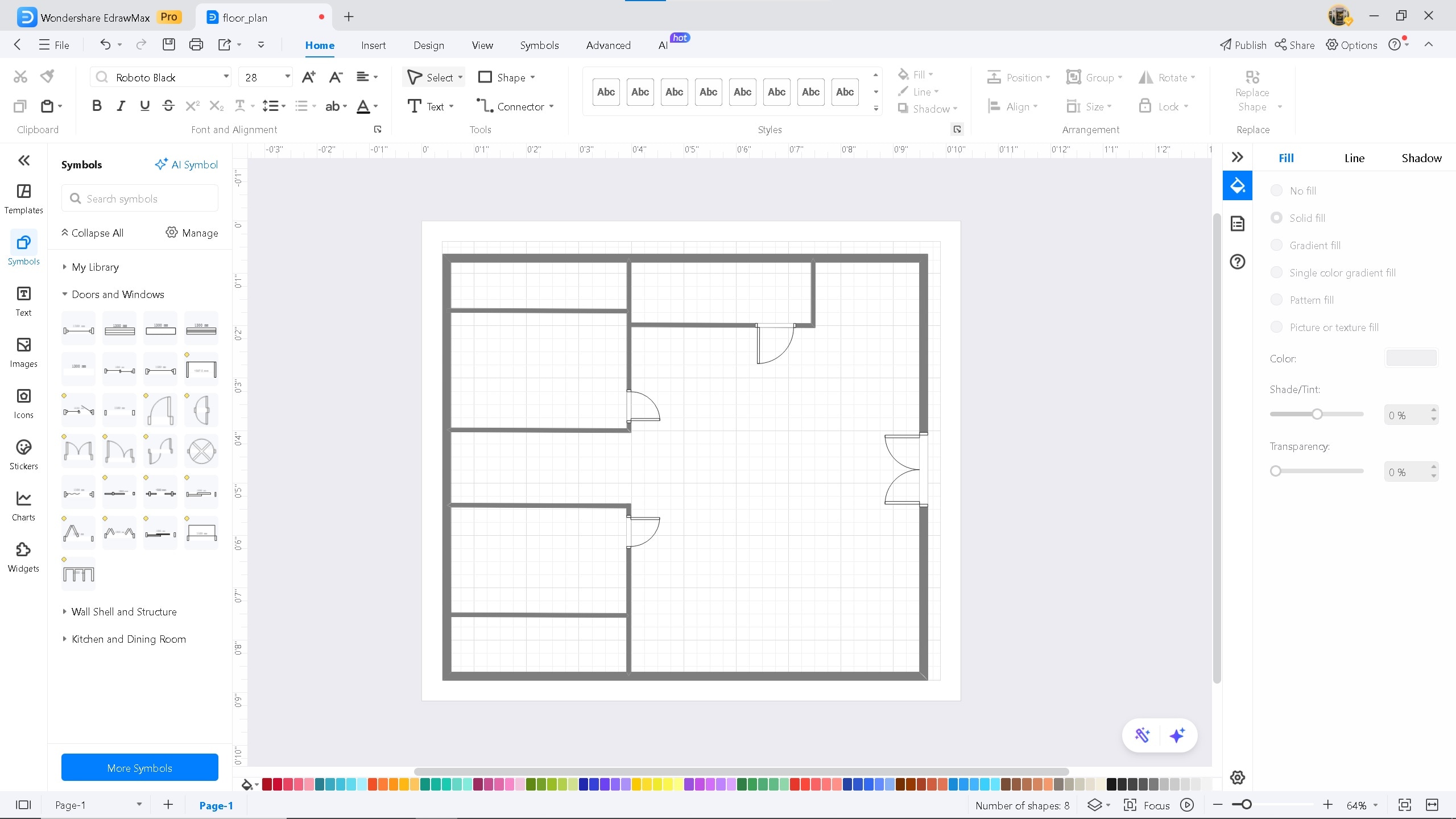Switch to the Advanced ribbon tab
The width and height of the screenshot is (1456, 819).
point(608,45)
